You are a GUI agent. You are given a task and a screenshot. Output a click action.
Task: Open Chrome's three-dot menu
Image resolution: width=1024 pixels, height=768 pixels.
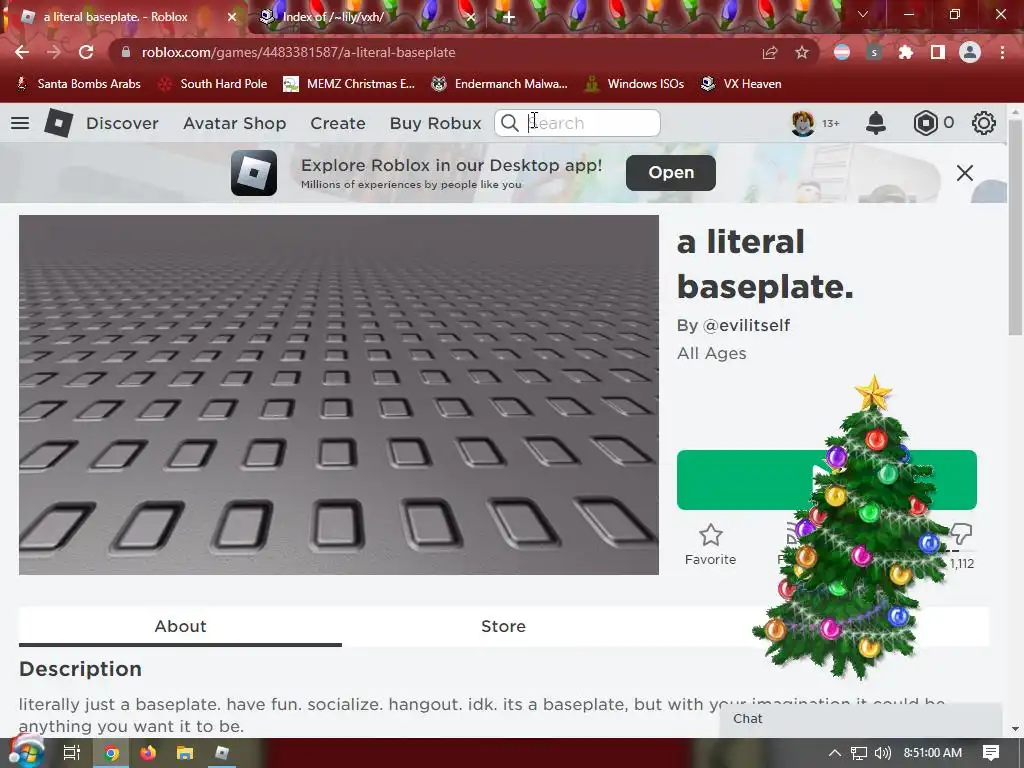pyautogui.click(x=1002, y=52)
